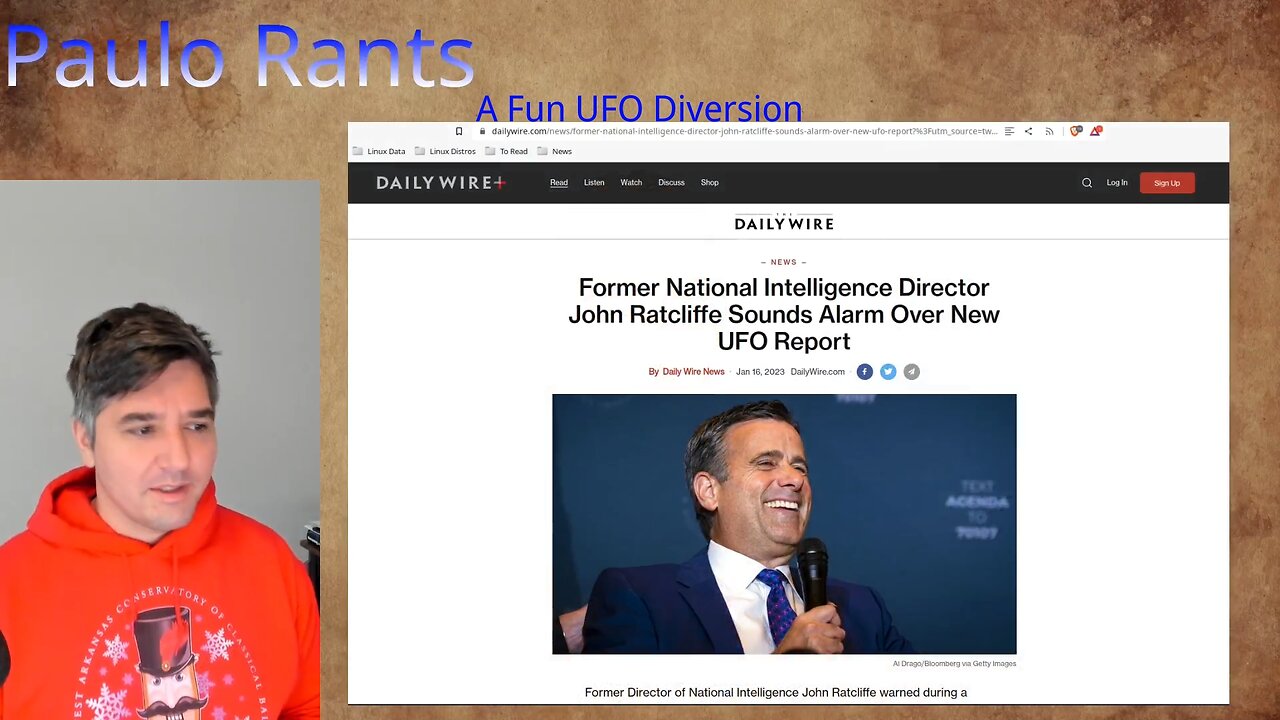Click the Daily Wire News author link

tap(693, 372)
